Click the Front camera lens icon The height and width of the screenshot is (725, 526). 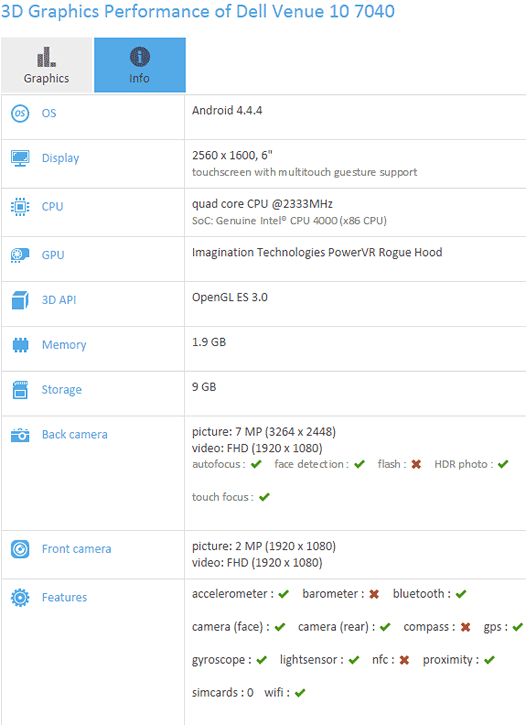point(20,549)
